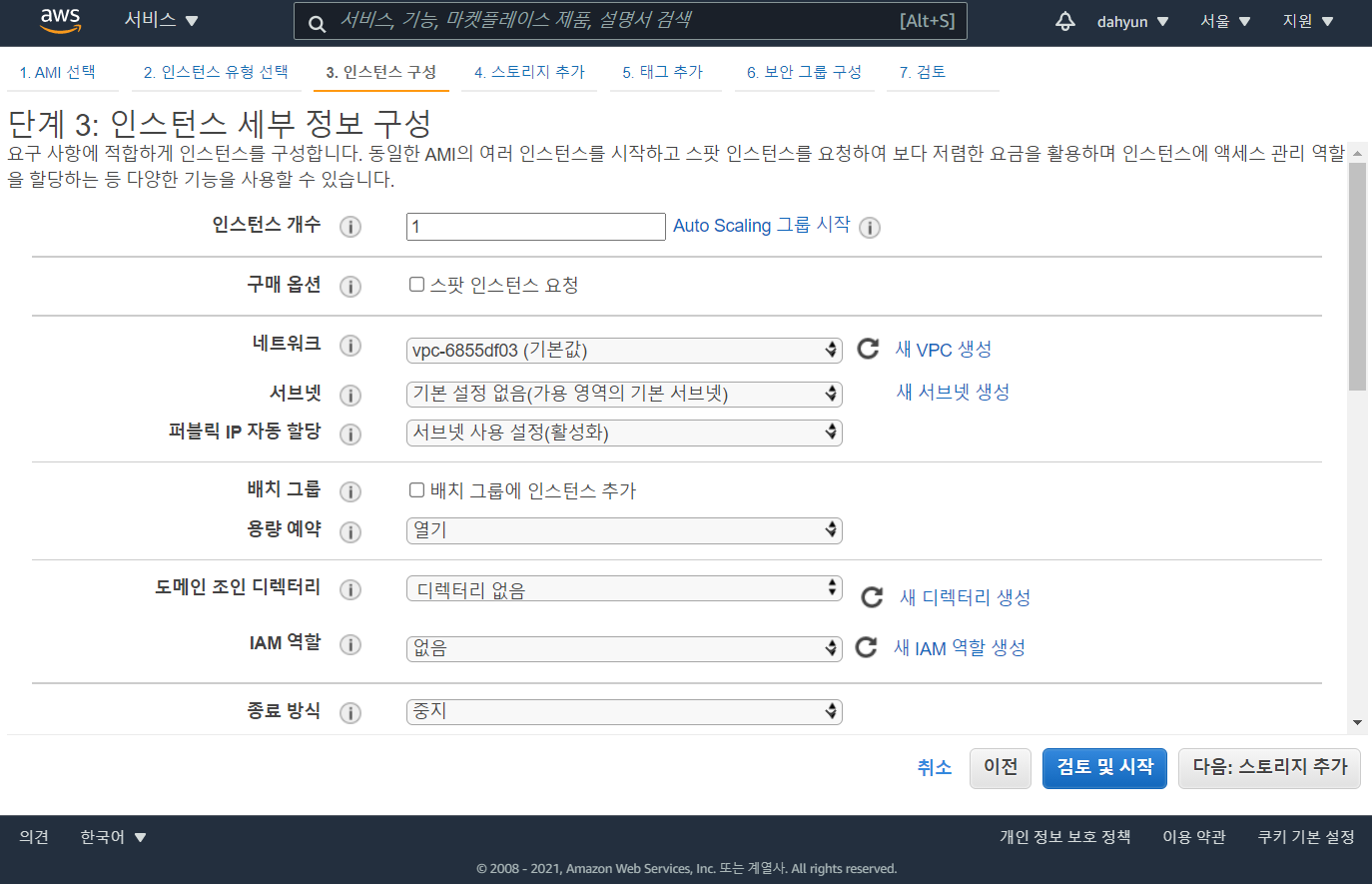Screen dimensions: 1372x884
Task: Go to step 7. 검토
Action: pos(923,72)
